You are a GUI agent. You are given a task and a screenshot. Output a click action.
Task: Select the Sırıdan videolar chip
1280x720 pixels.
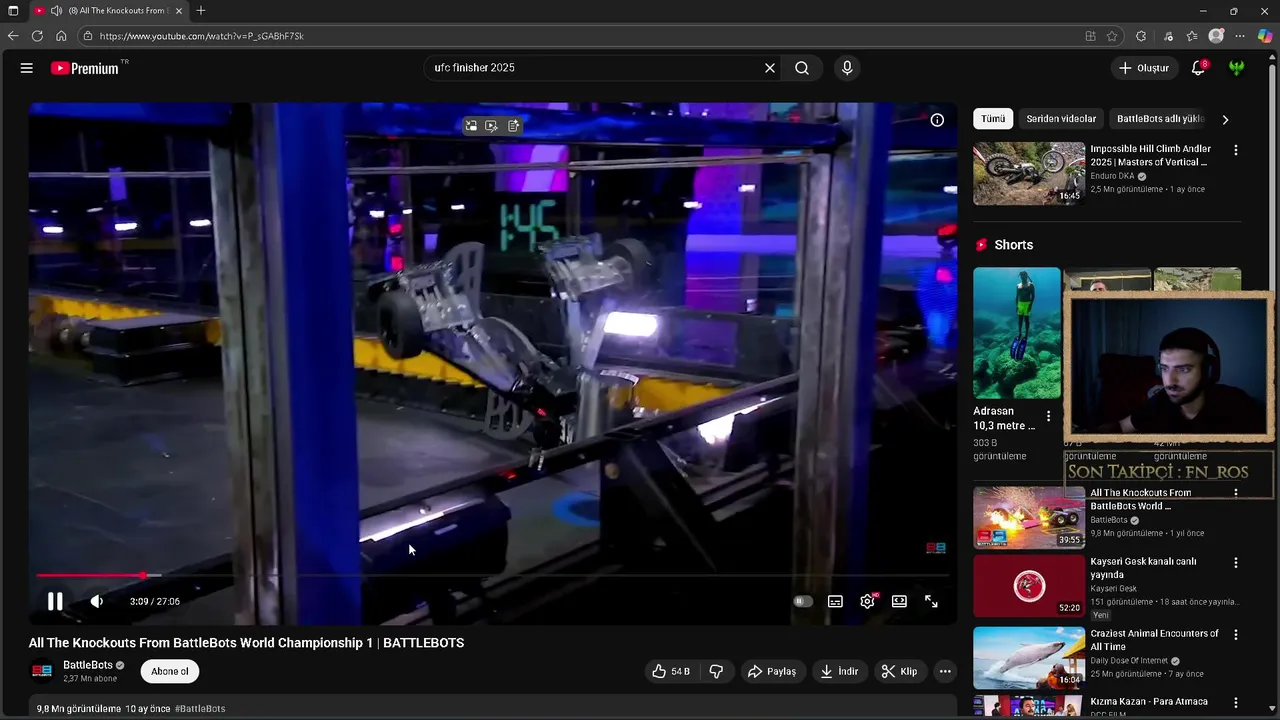coord(1061,119)
